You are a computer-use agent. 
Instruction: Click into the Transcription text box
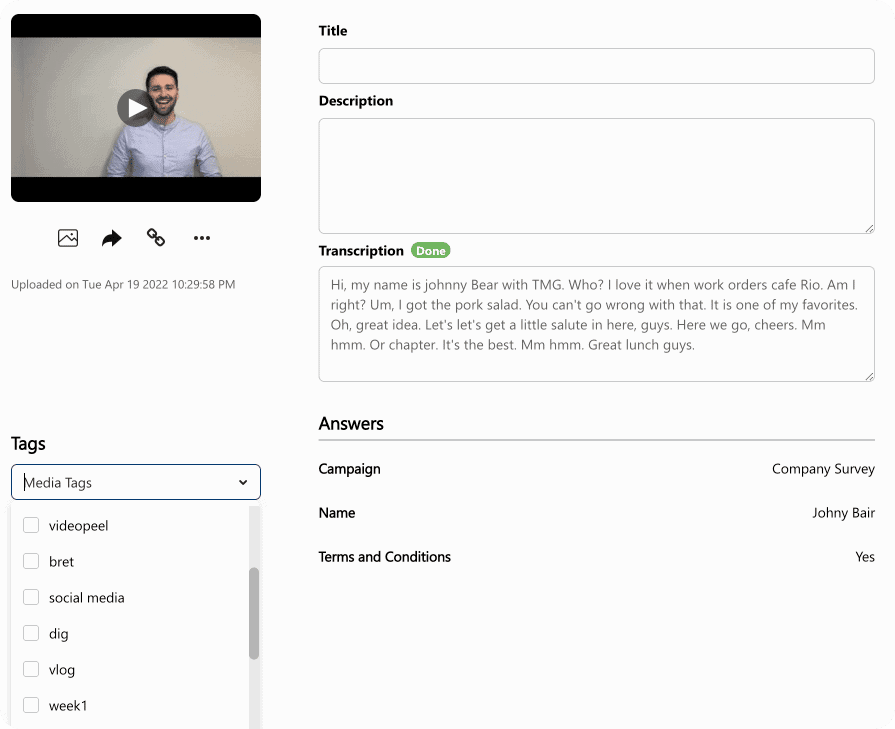click(596, 323)
